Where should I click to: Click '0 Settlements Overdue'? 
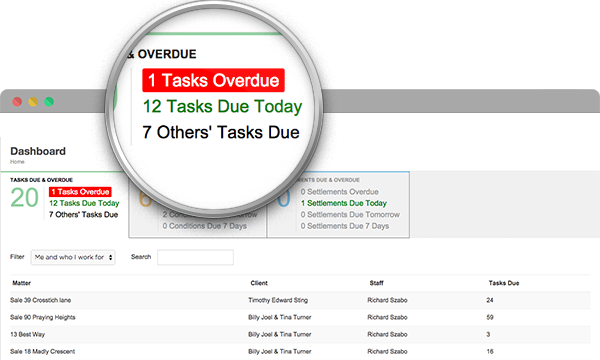339,192
